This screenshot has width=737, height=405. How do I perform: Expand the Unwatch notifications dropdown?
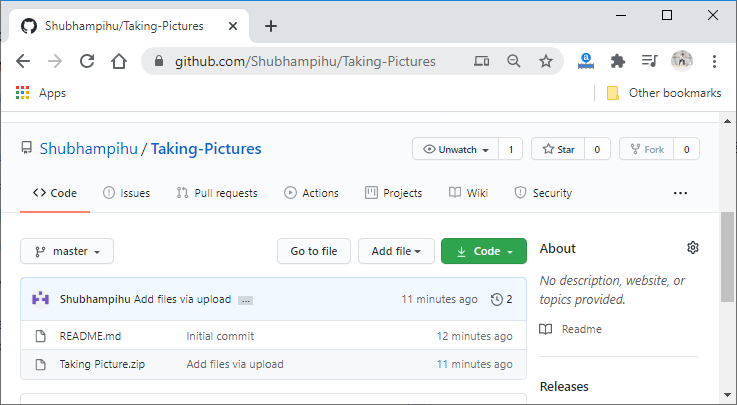pos(455,149)
